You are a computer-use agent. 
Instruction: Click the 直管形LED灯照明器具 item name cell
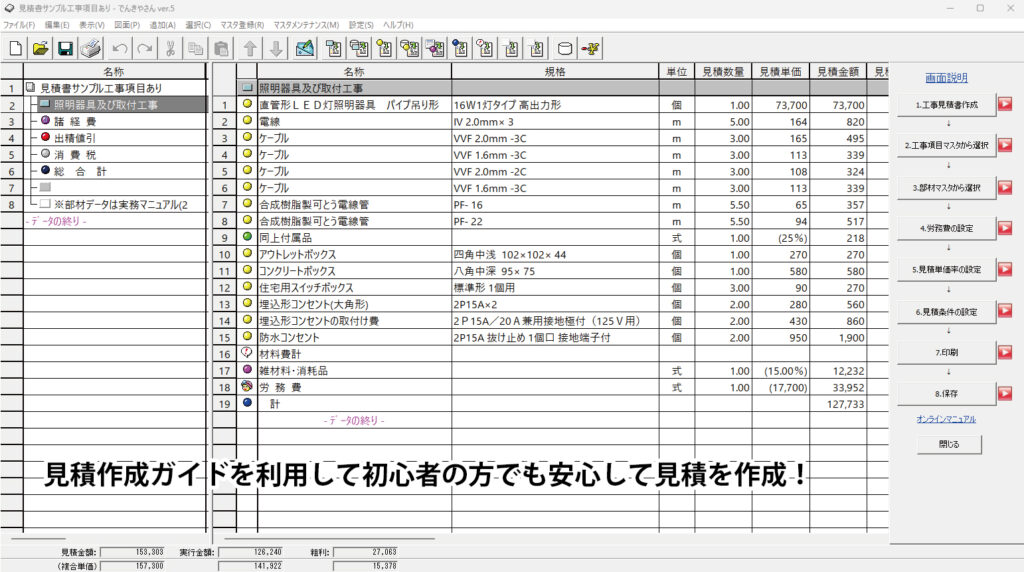click(x=354, y=104)
